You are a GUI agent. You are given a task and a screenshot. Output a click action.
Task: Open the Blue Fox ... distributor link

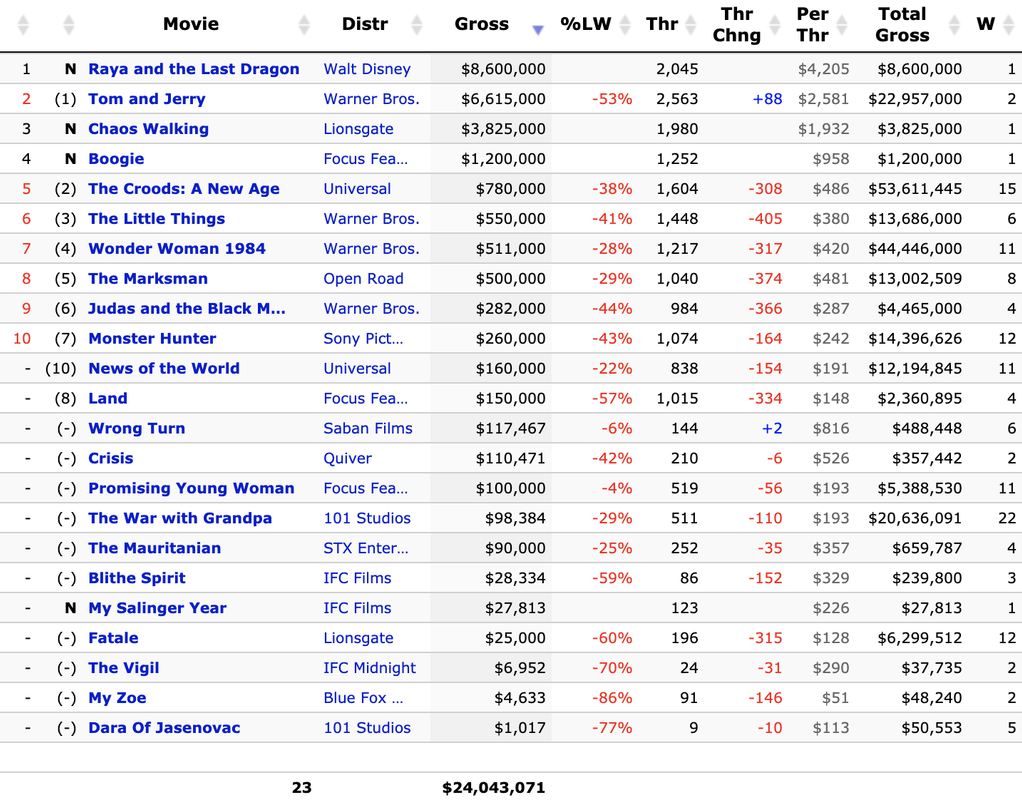pyautogui.click(x=364, y=699)
